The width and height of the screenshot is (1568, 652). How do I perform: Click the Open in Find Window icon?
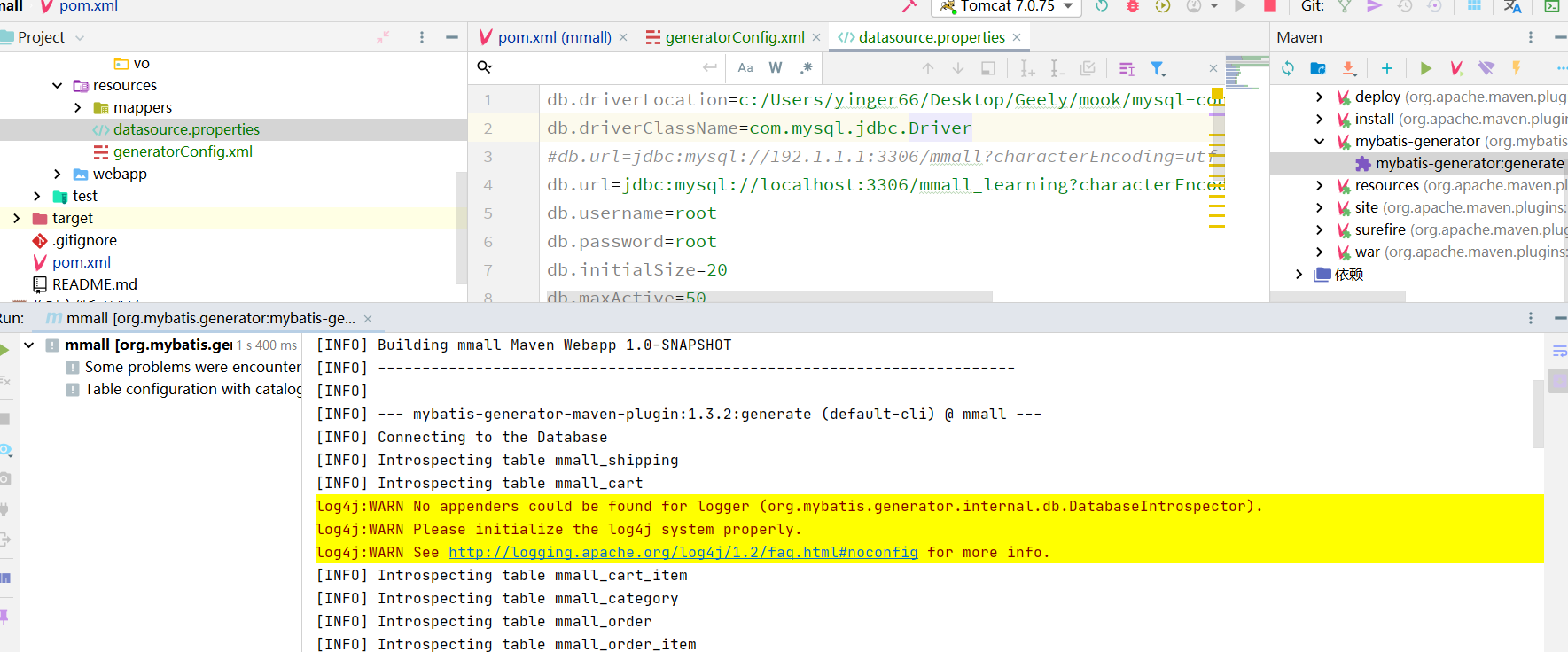tap(988, 68)
